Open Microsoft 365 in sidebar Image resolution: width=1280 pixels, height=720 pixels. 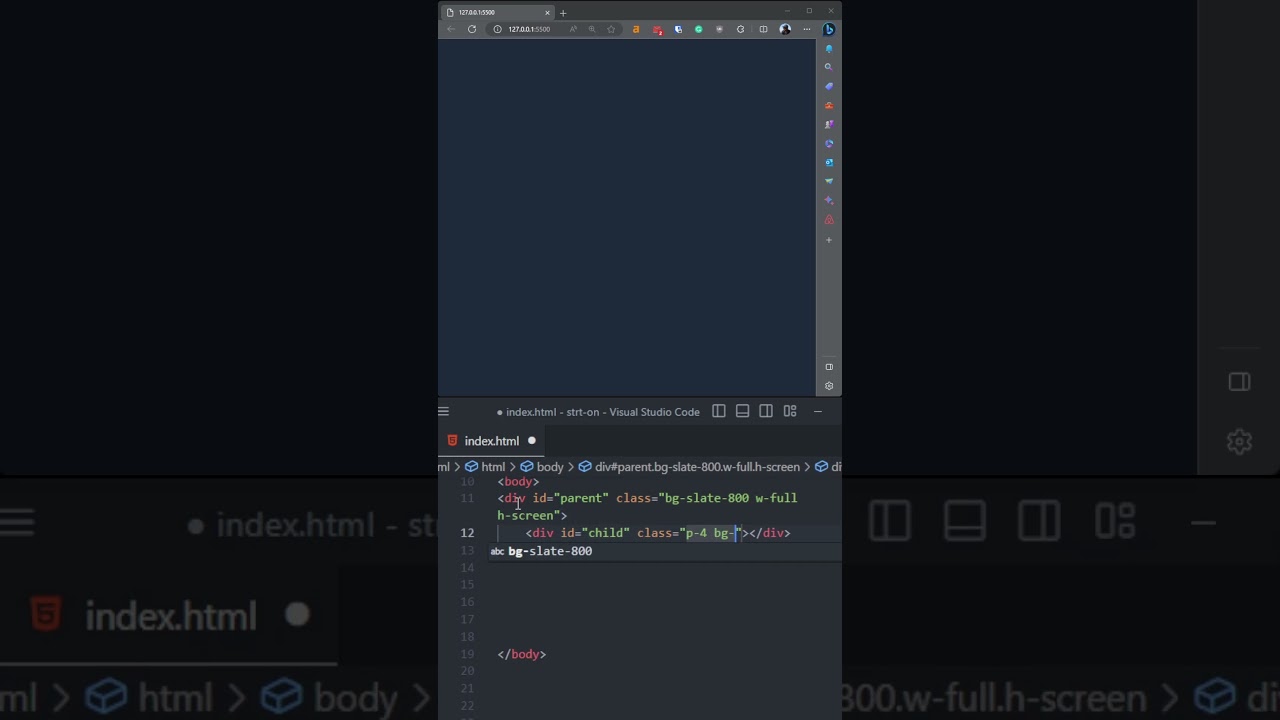point(828,143)
